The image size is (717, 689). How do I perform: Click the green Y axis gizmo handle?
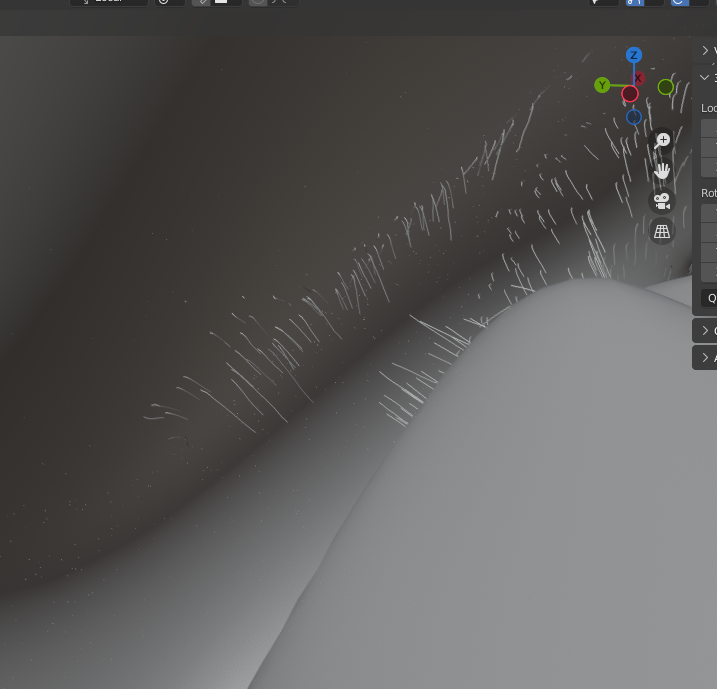point(602,85)
